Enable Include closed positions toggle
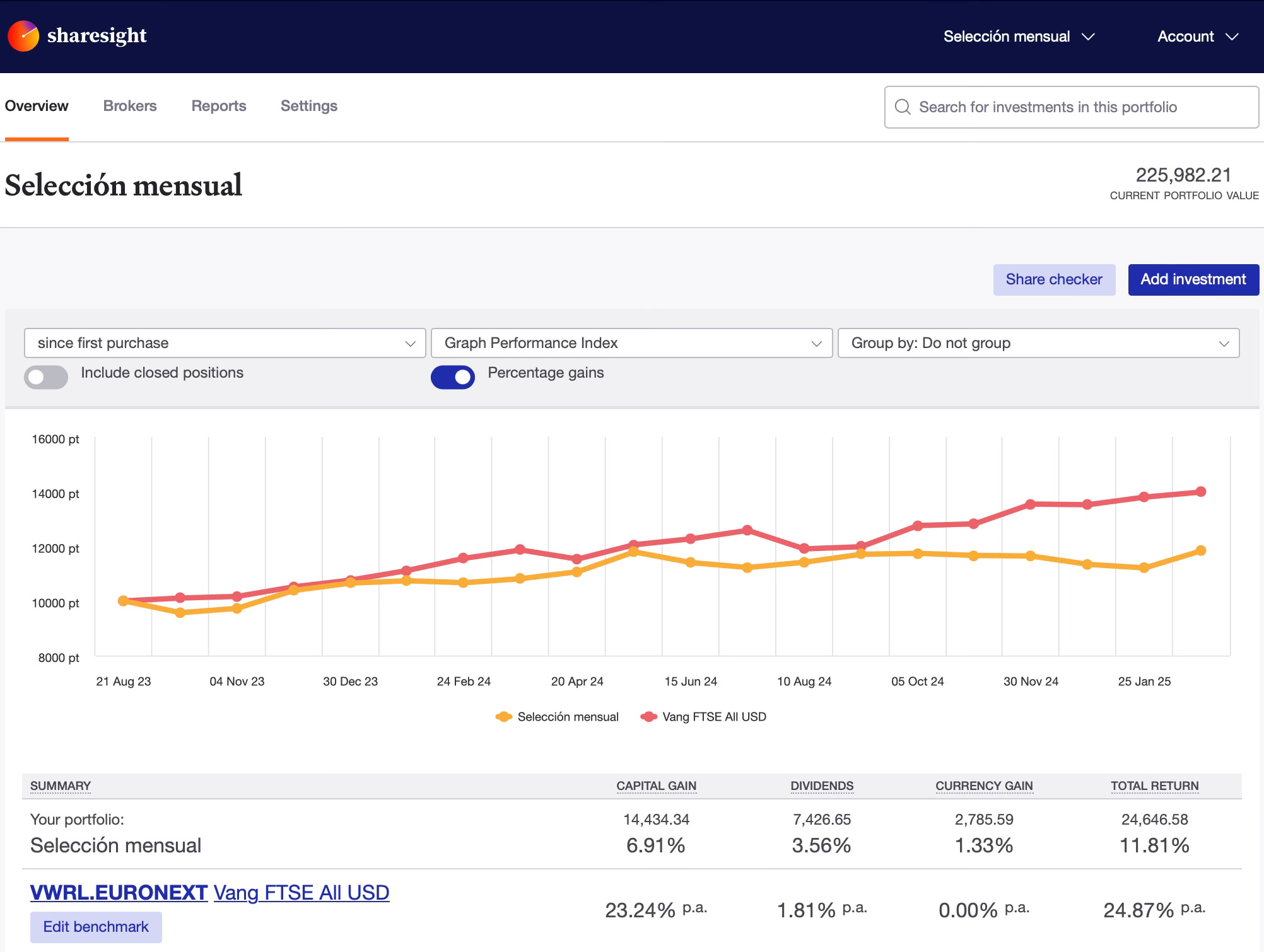Viewport: 1264px width, 952px height. pyautogui.click(x=46, y=377)
